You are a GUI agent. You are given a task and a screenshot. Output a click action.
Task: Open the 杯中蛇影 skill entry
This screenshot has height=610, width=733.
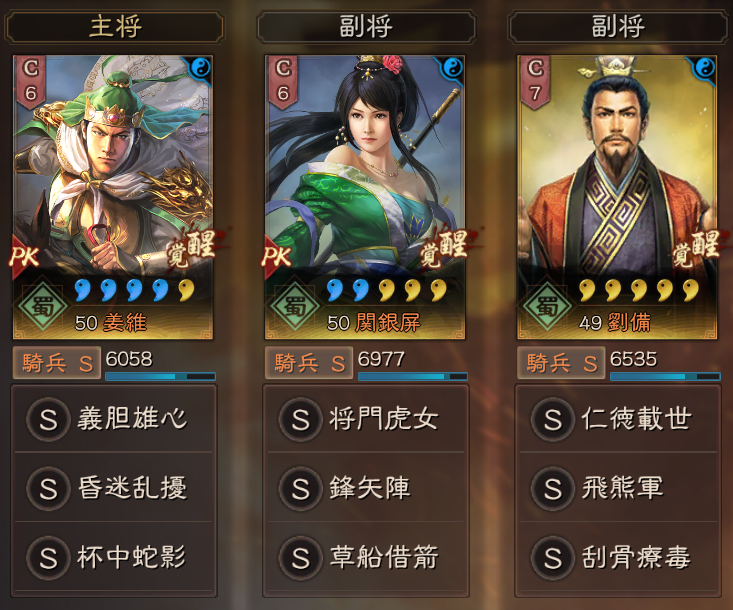pyautogui.click(x=114, y=557)
